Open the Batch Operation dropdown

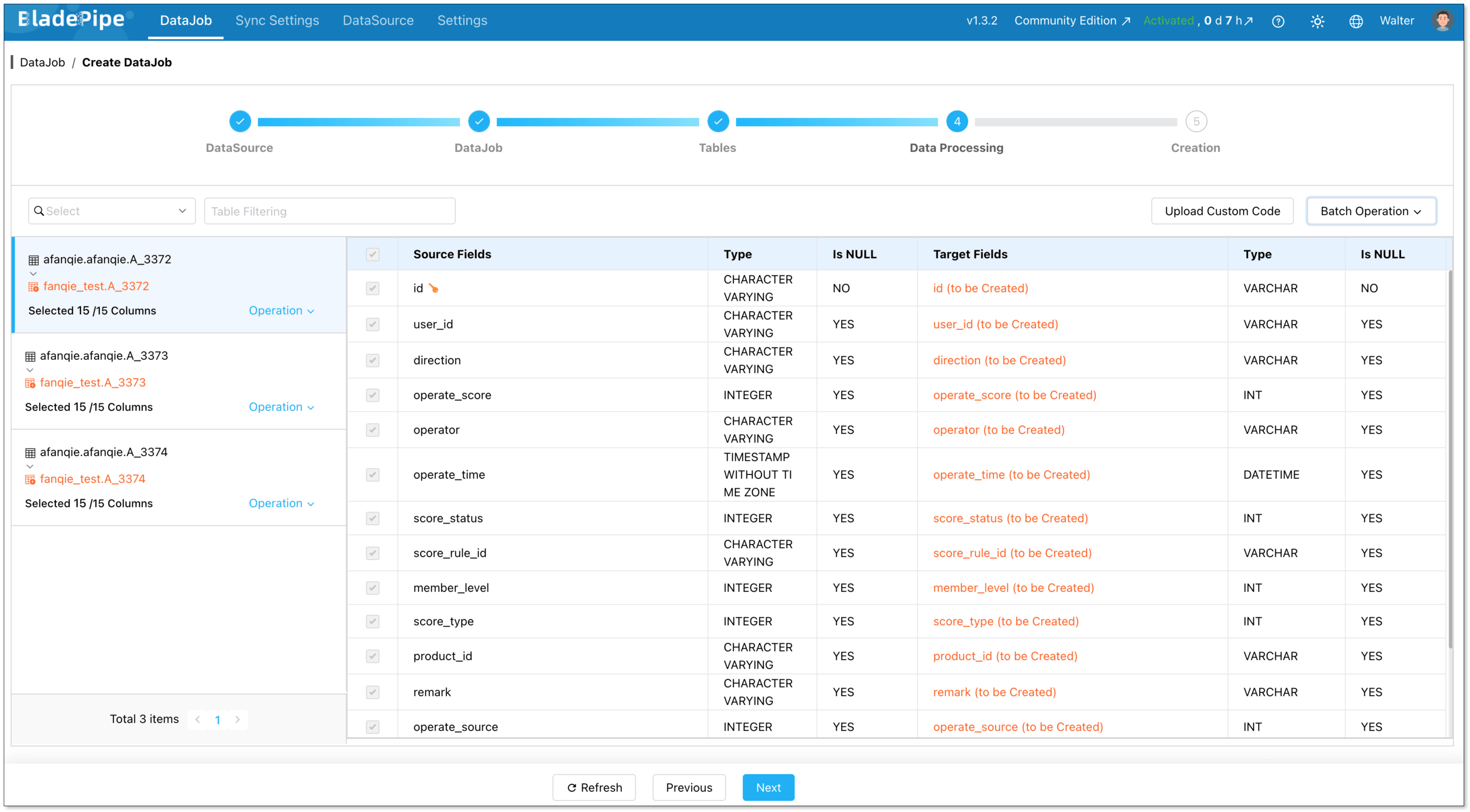[x=1371, y=211]
